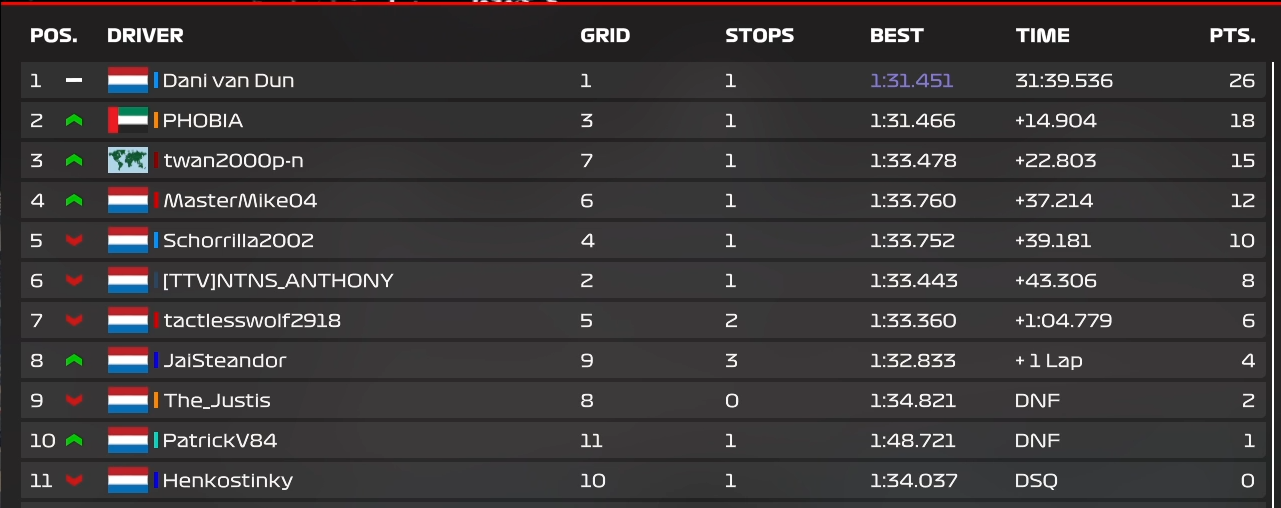Click the Netherlands flag next to PatrickV84
The image size is (1281, 508).
[128, 440]
